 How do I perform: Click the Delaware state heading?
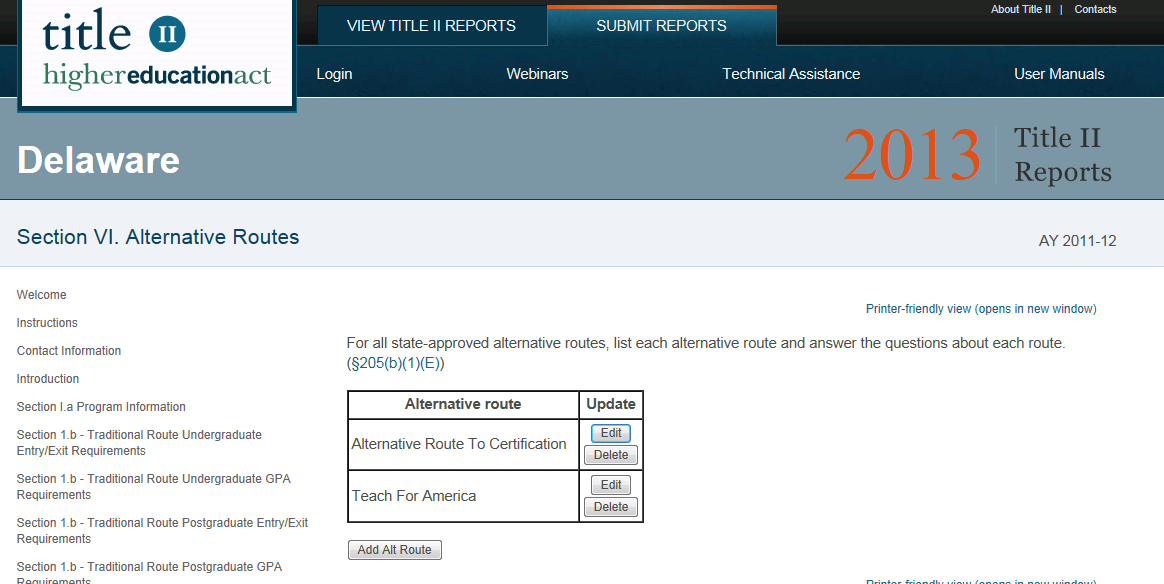click(x=99, y=160)
